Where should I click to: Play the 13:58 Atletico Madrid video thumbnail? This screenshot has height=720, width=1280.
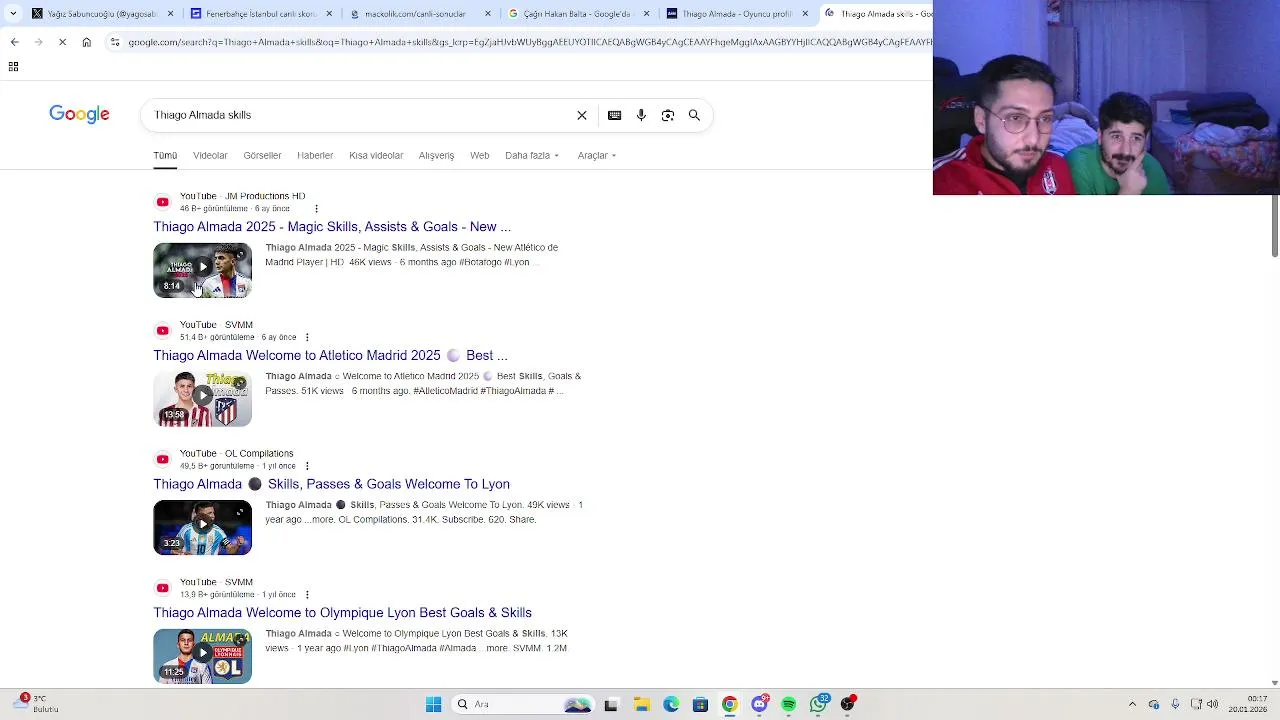tap(202, 399)
